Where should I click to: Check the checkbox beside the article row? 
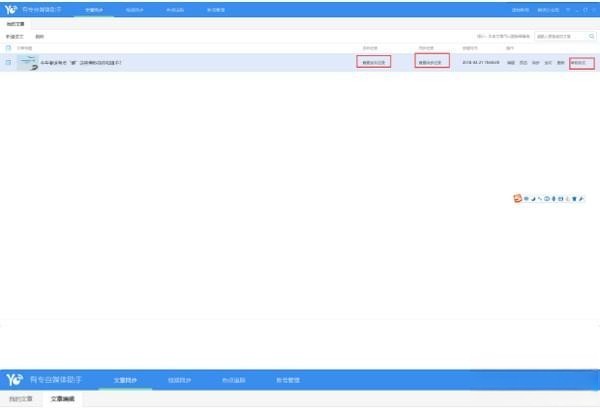coord(9,62)
